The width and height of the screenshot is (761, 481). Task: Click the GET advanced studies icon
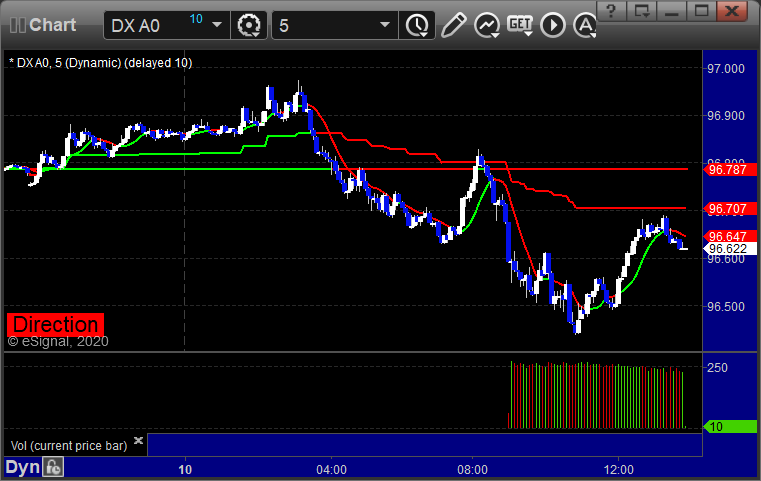click(520, 25)
